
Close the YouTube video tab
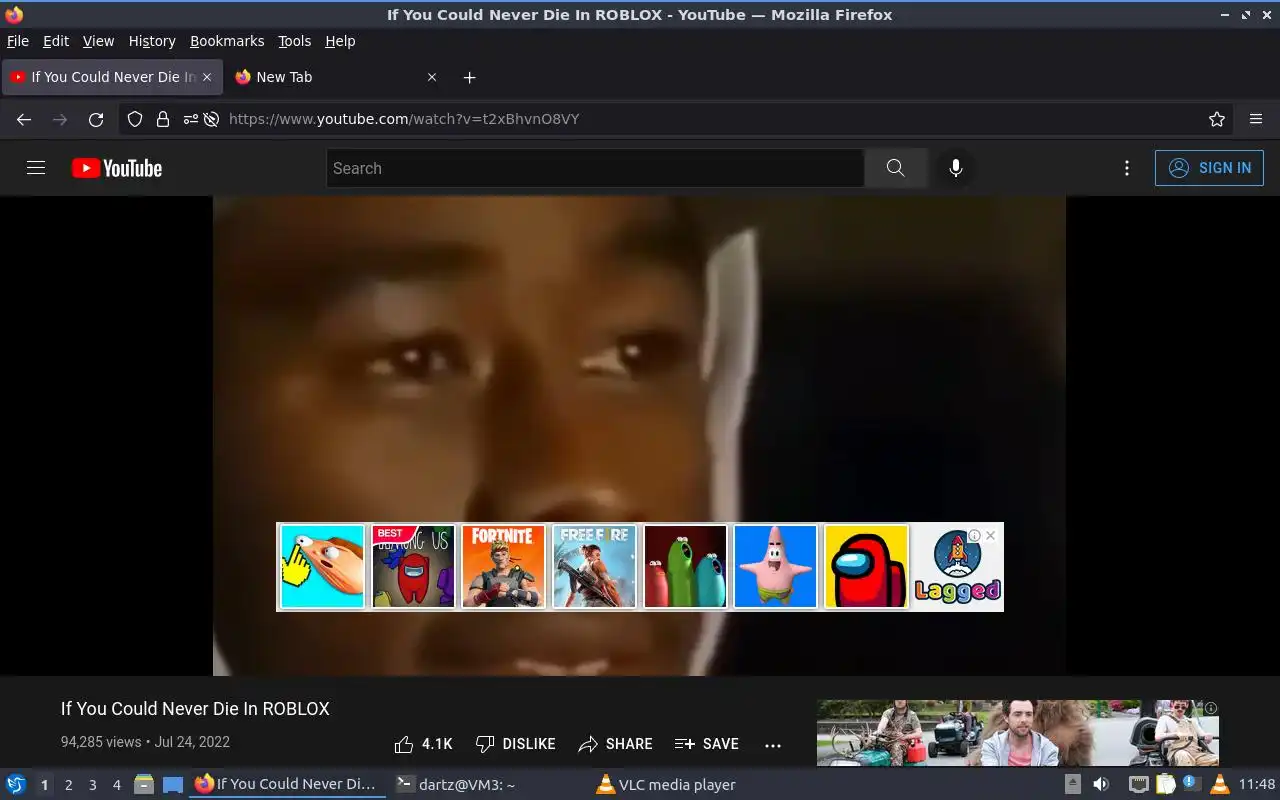[x=207, y=77]
